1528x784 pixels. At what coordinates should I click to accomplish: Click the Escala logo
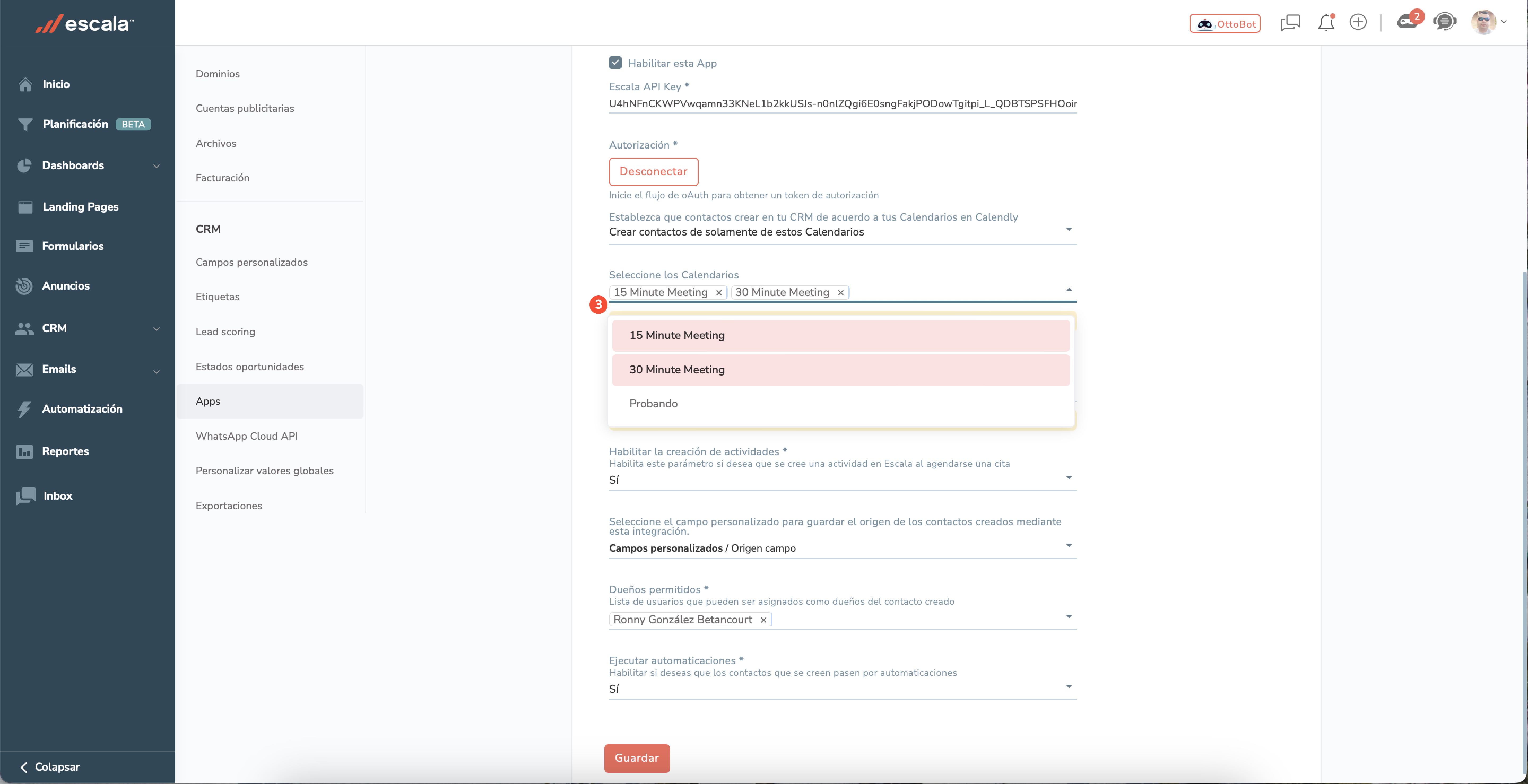(84, 23)
